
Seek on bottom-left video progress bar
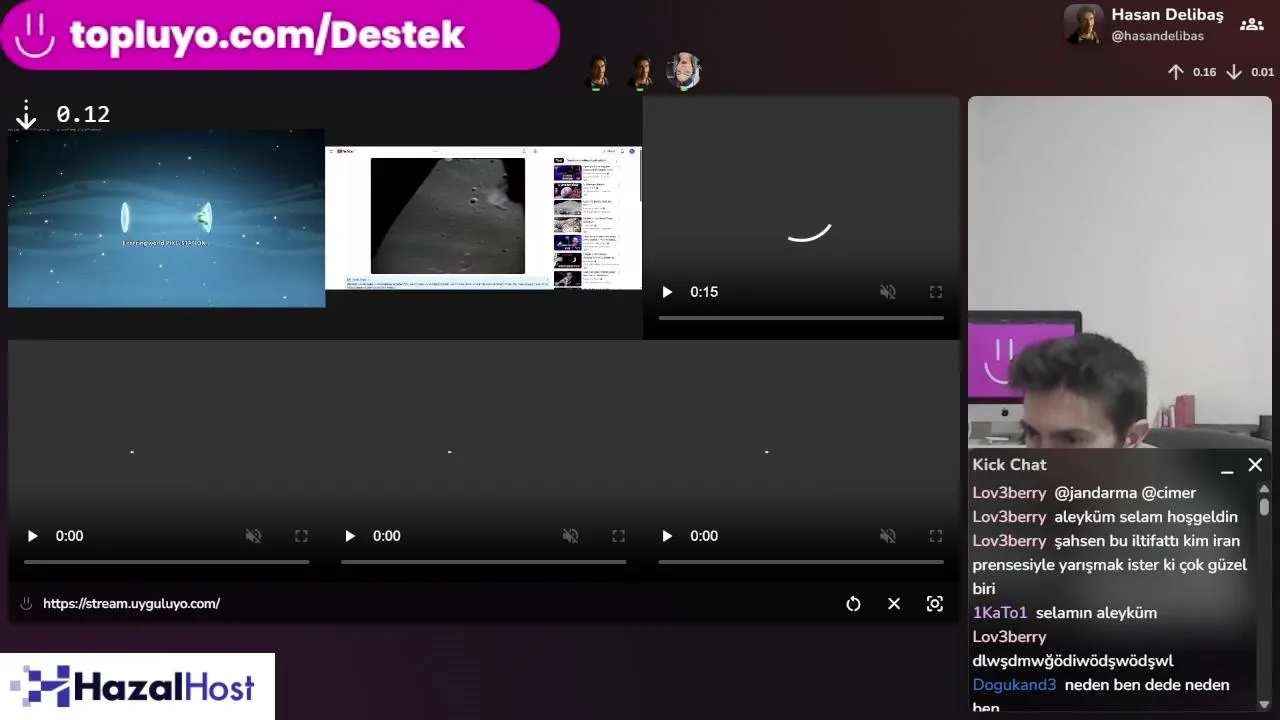[167, 562]
